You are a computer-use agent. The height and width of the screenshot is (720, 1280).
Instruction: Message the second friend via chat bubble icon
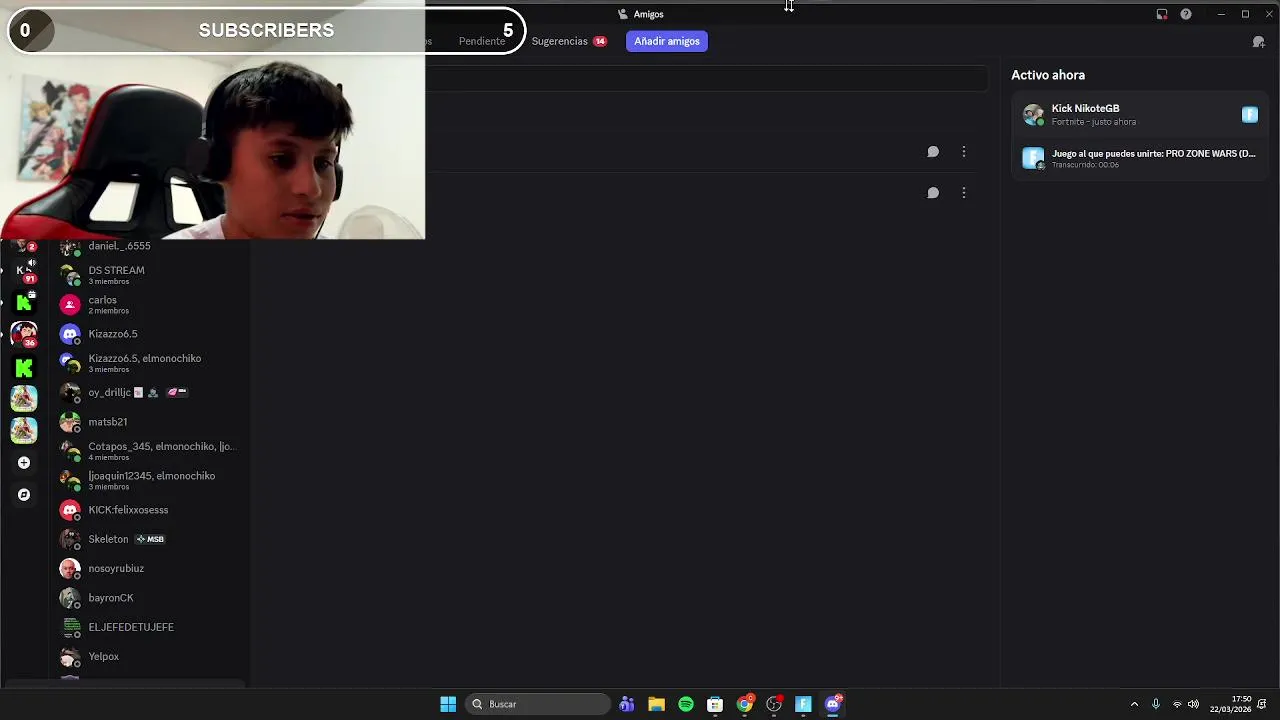[x=933, y=193]
